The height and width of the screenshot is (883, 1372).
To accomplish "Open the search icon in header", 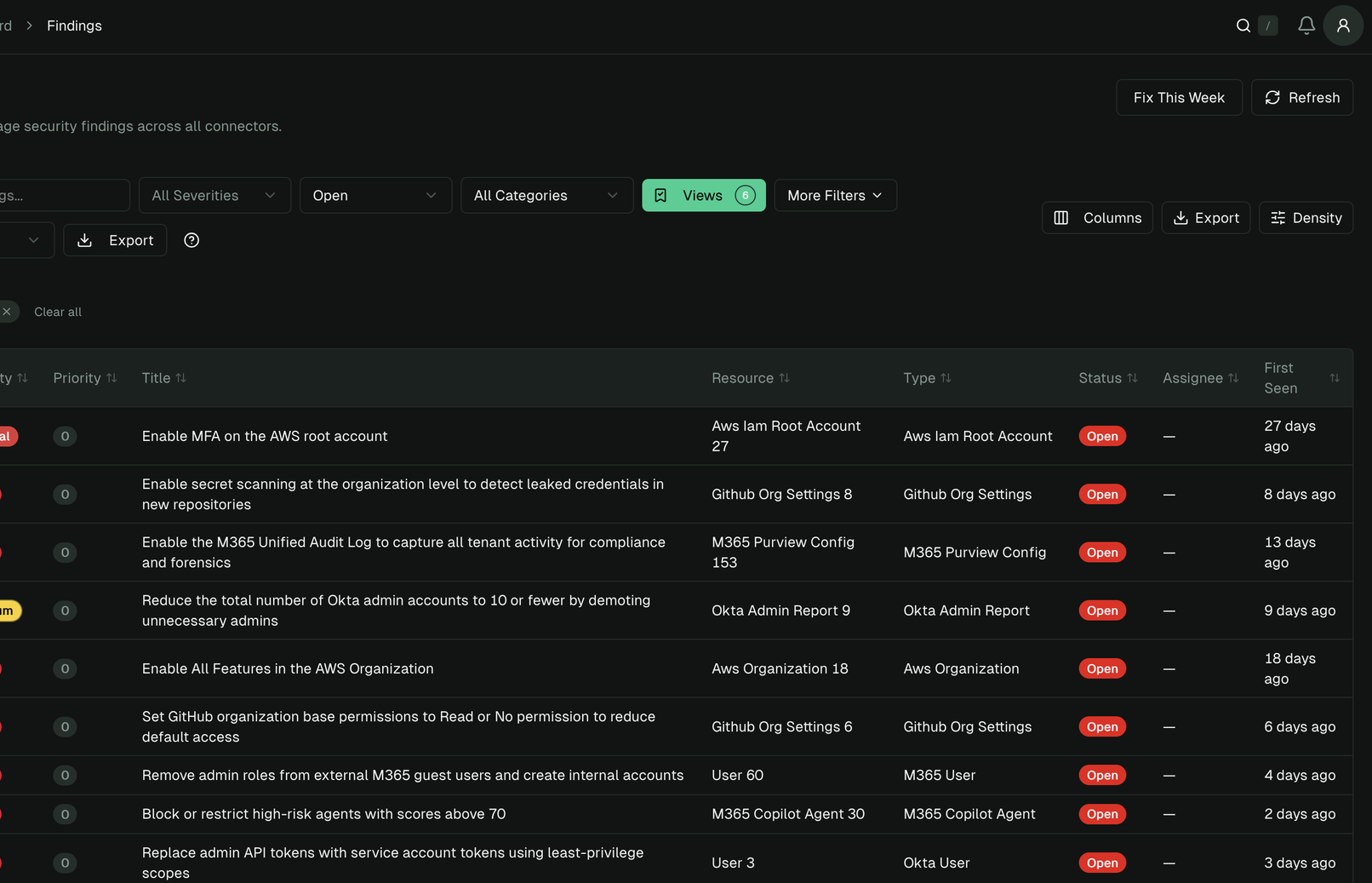I will coord(1243,26).
